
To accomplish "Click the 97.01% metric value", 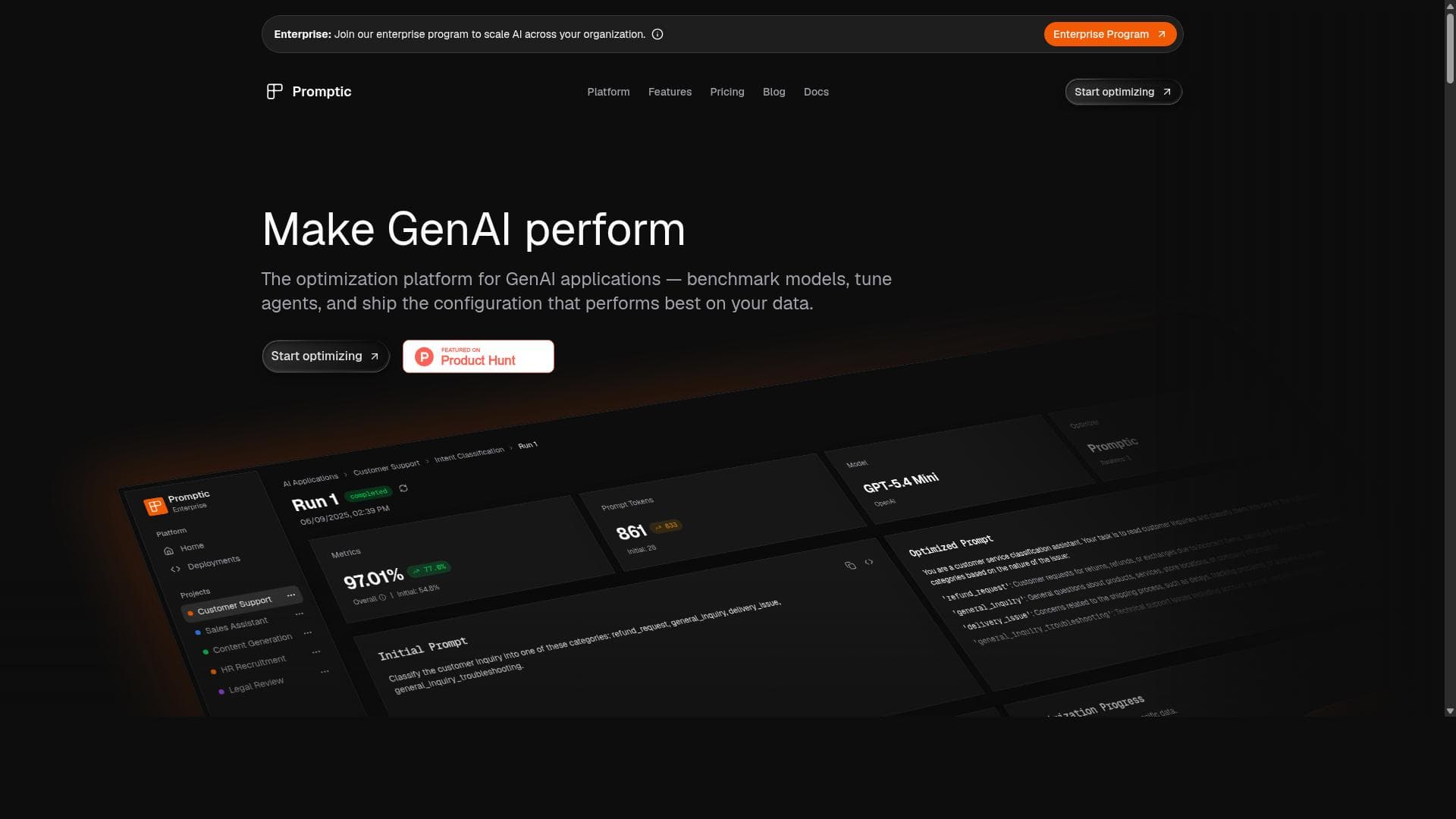I will 373,578.
